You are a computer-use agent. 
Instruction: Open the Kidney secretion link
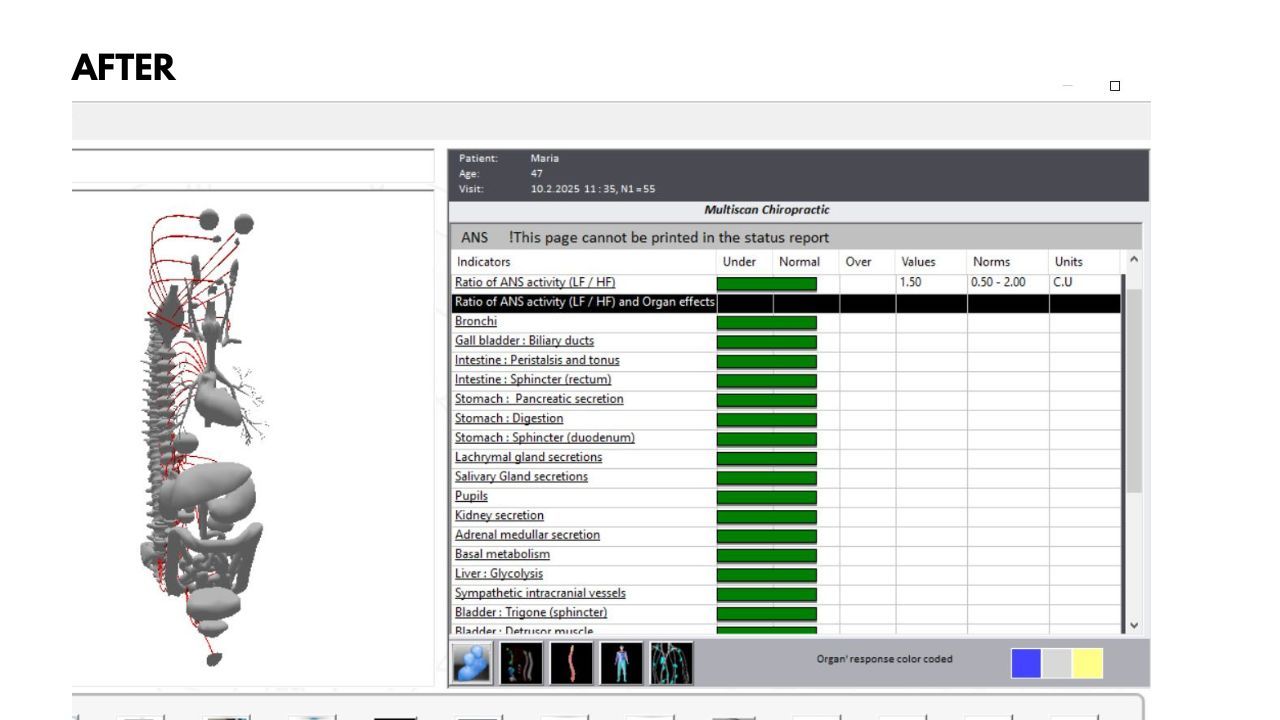pos(499,515)
